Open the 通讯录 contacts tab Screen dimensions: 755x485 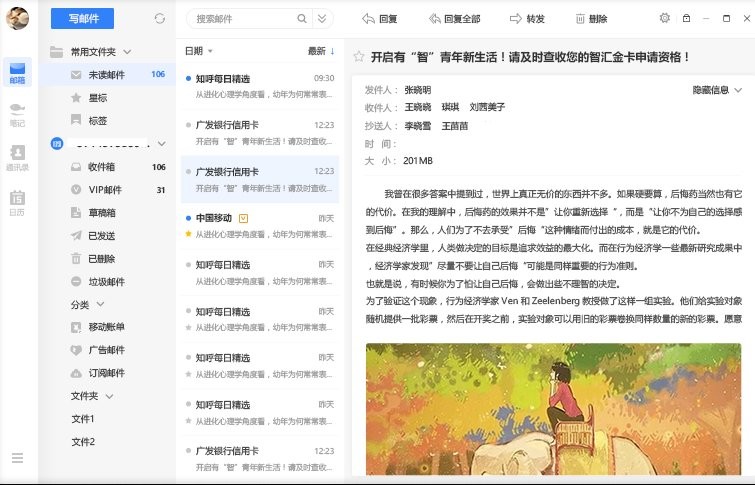[17, 158]
